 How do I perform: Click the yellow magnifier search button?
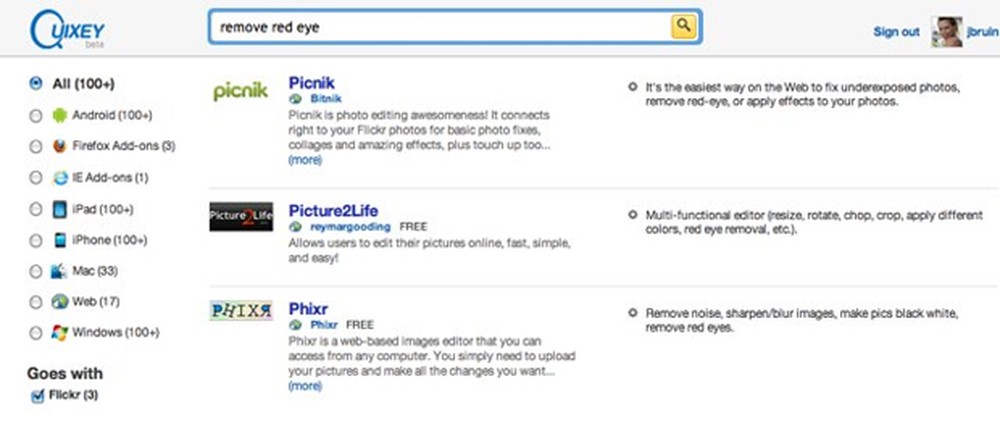[683, 26]
